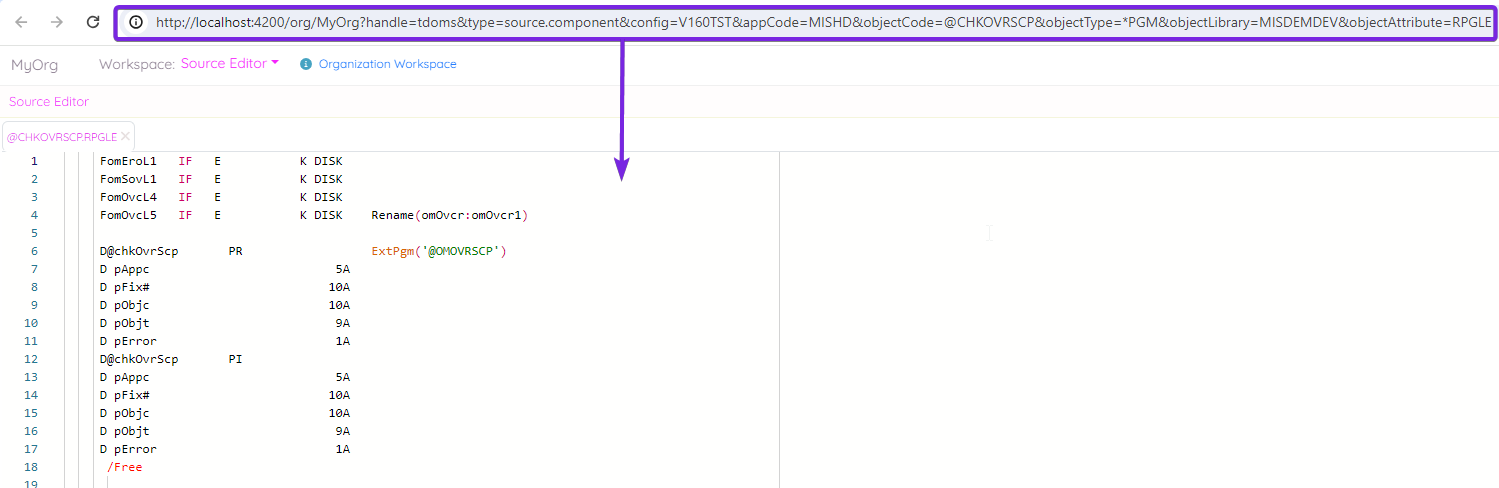Click the blue info icon beside Organization Workspace
This screenshot has height=488, width=1499.
click(306, 64)
